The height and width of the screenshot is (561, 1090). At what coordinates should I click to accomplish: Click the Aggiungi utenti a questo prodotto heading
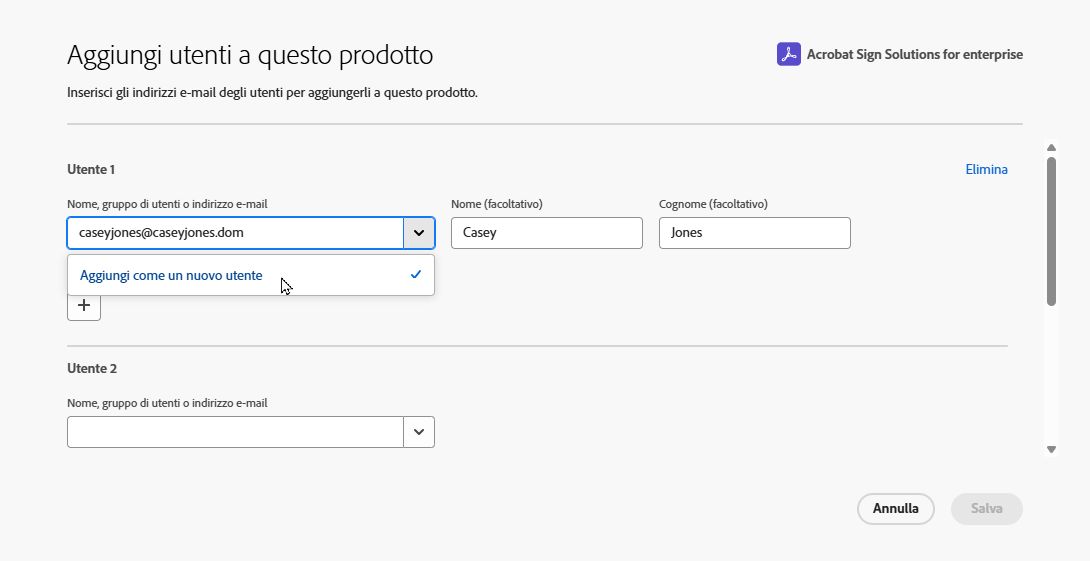click(x=250, y=55)
